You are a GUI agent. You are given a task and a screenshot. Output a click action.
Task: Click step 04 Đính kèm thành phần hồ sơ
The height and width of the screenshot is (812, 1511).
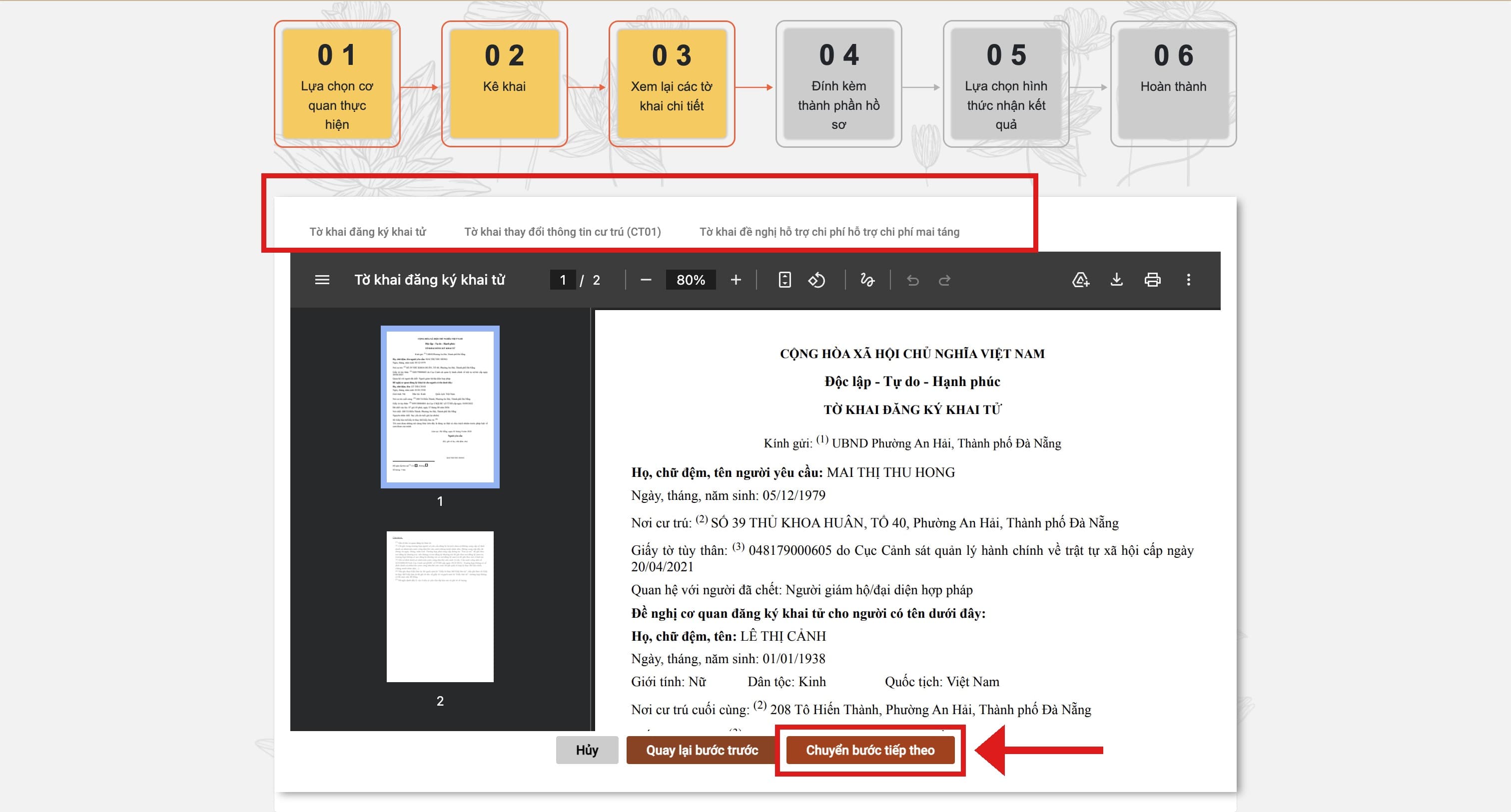(x=839, y=84)
